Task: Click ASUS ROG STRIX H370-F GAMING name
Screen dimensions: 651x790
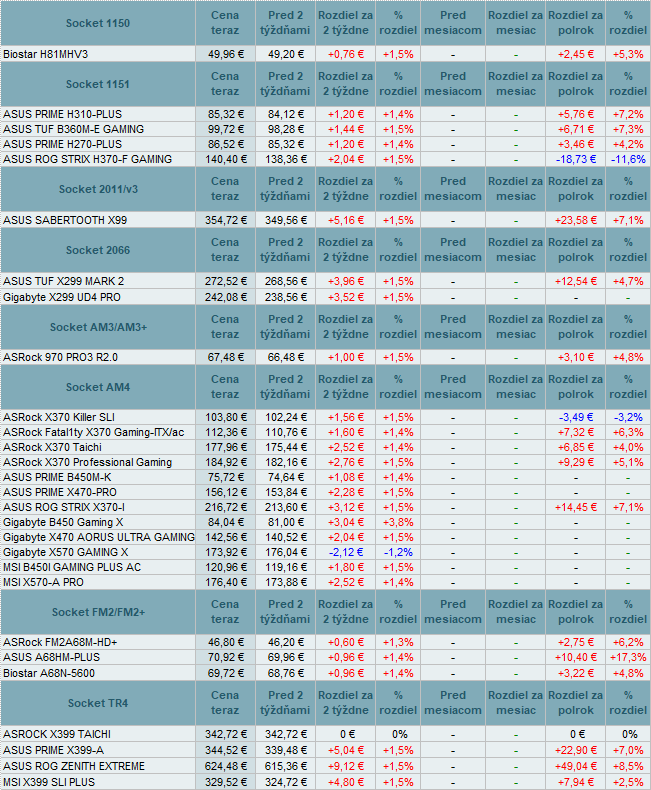Action: coord(88,159)
